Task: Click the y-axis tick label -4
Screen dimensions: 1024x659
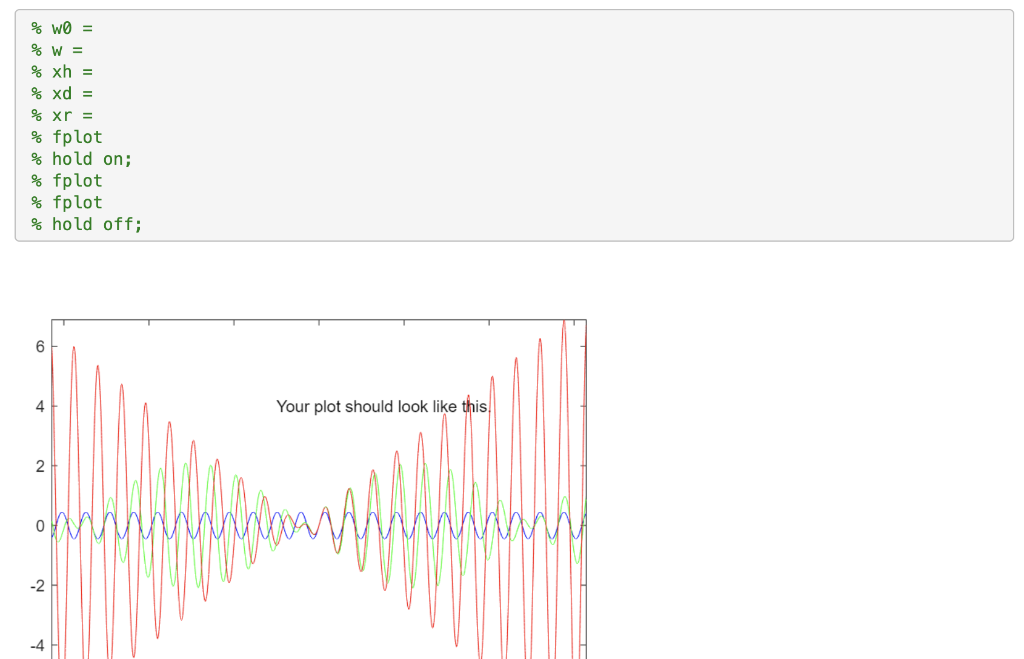Action: pyautogui.click(x=37, y=646)
